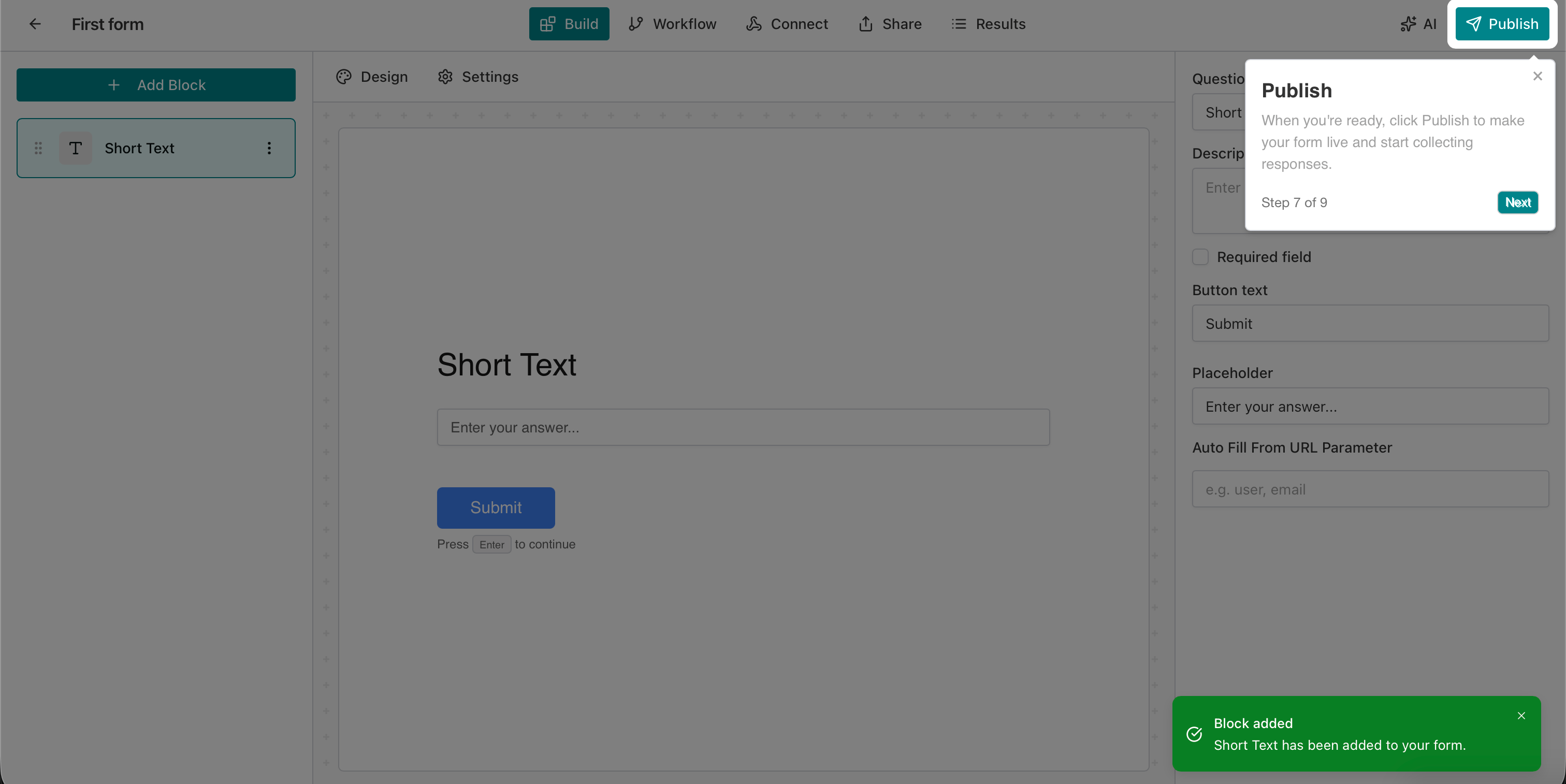Screen dimensions: 1566x784
Task: Enable the Required field checkbox
Action: (x=1200, y=257)
